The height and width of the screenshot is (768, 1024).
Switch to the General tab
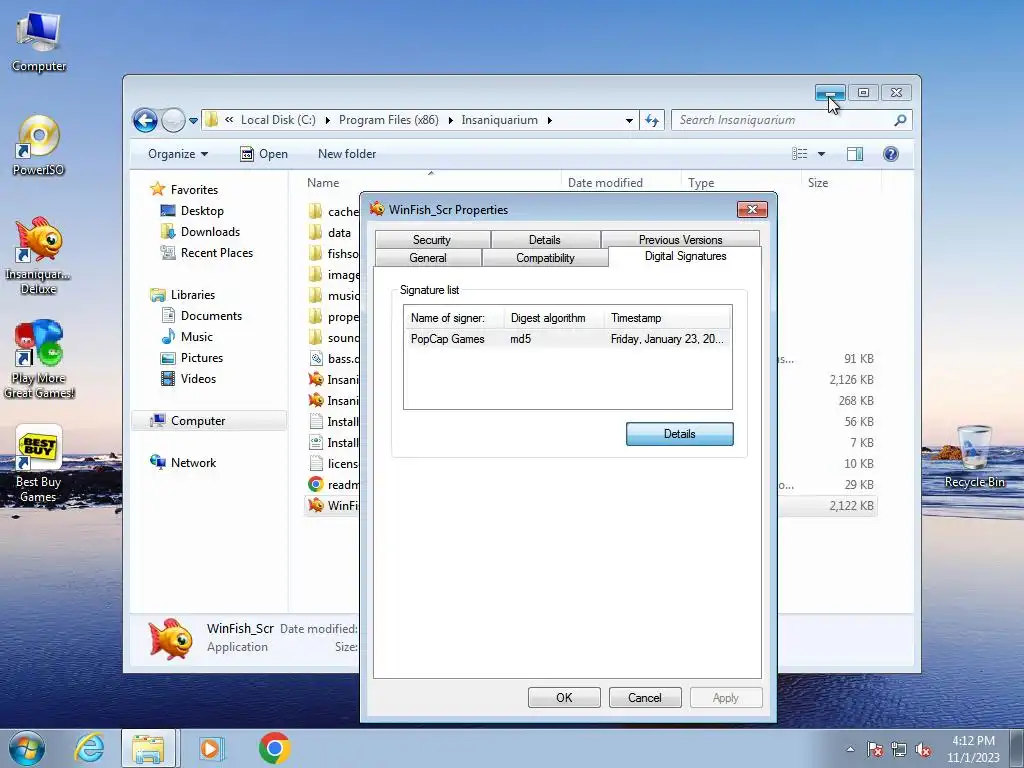[428, 258]
